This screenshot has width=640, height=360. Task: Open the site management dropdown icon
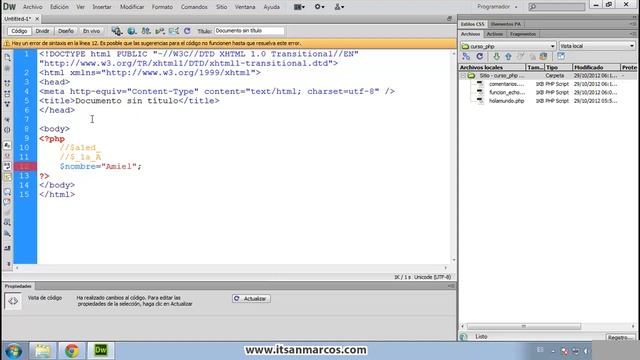point(339,7)
